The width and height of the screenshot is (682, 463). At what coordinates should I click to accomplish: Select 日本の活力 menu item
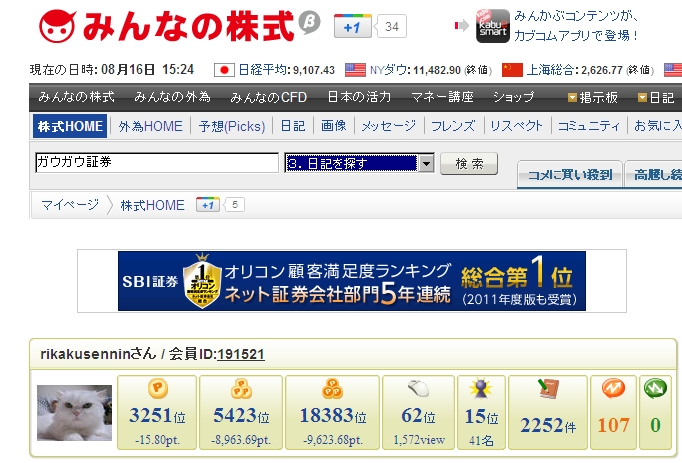[x=359, y=97]
